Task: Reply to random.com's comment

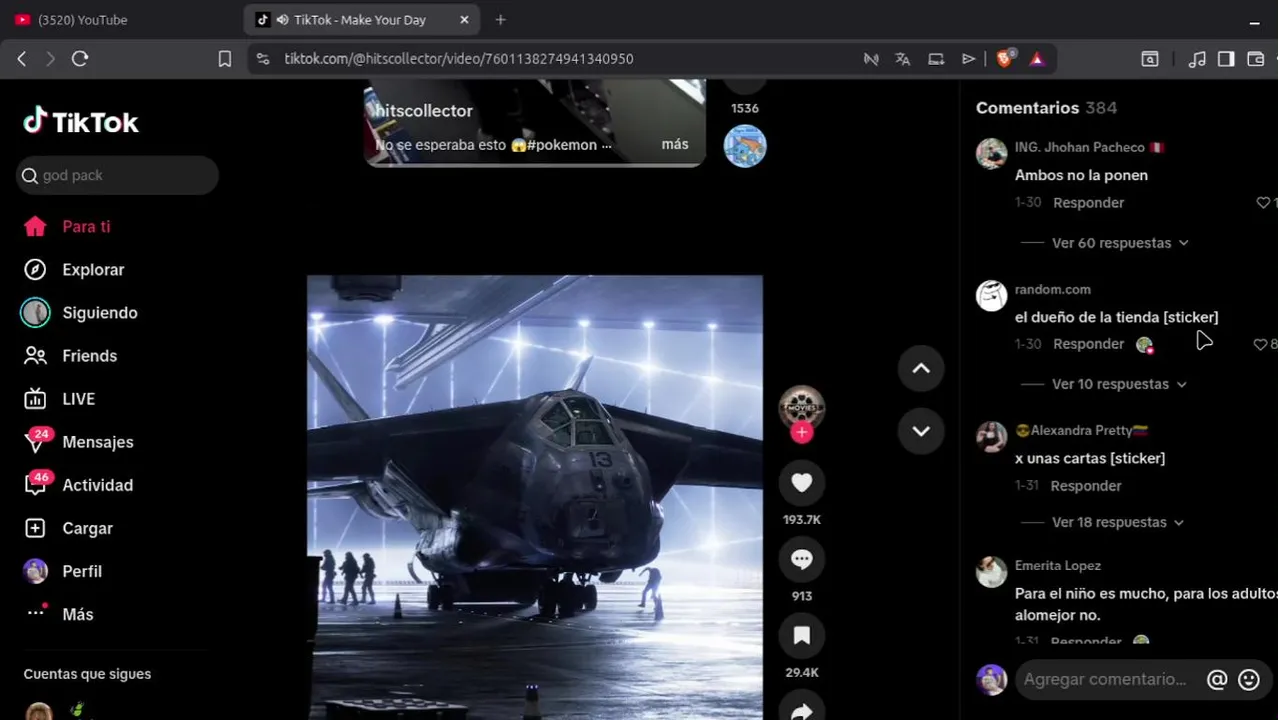Action: [x=1088, y=344]
